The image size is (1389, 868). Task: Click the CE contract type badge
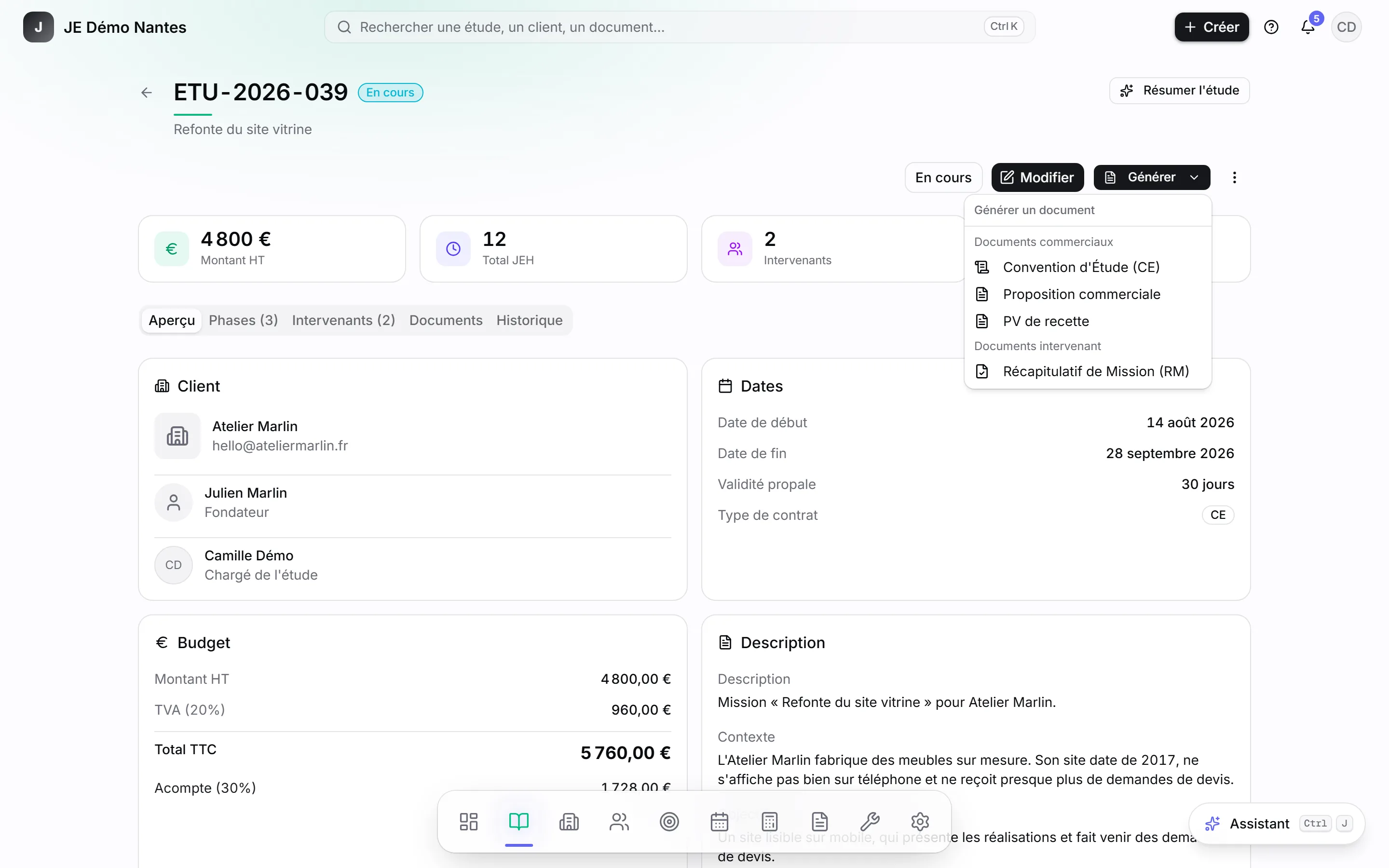[x=1217, y=515]
